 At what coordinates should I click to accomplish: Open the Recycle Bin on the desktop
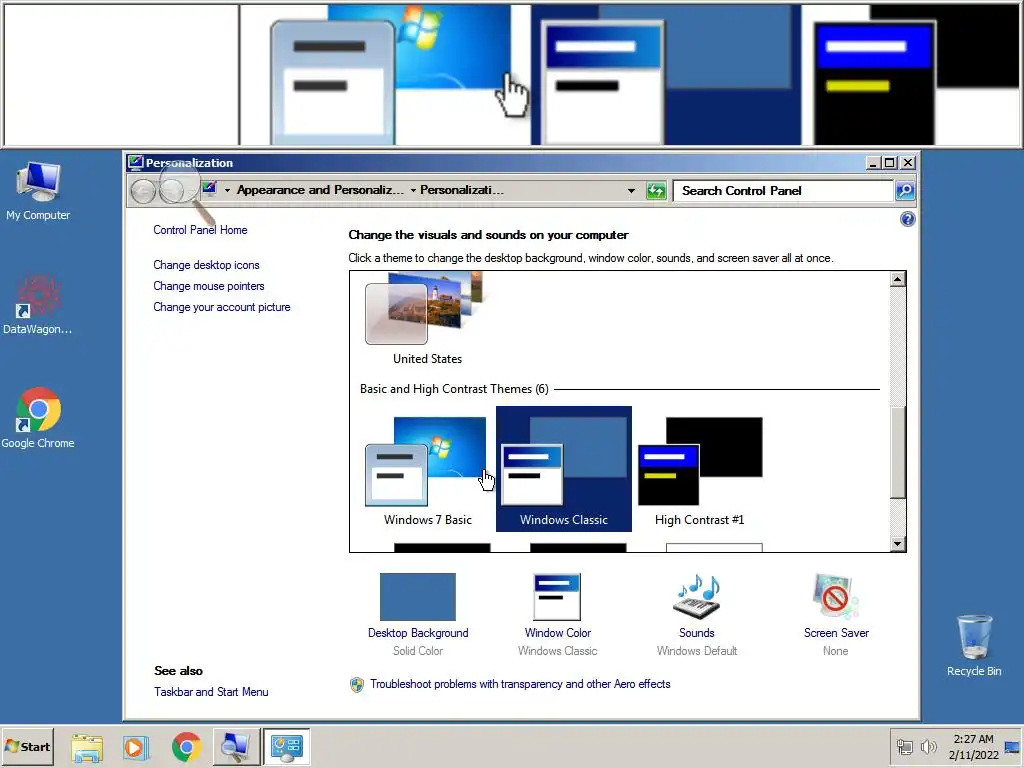pos(974,646)
